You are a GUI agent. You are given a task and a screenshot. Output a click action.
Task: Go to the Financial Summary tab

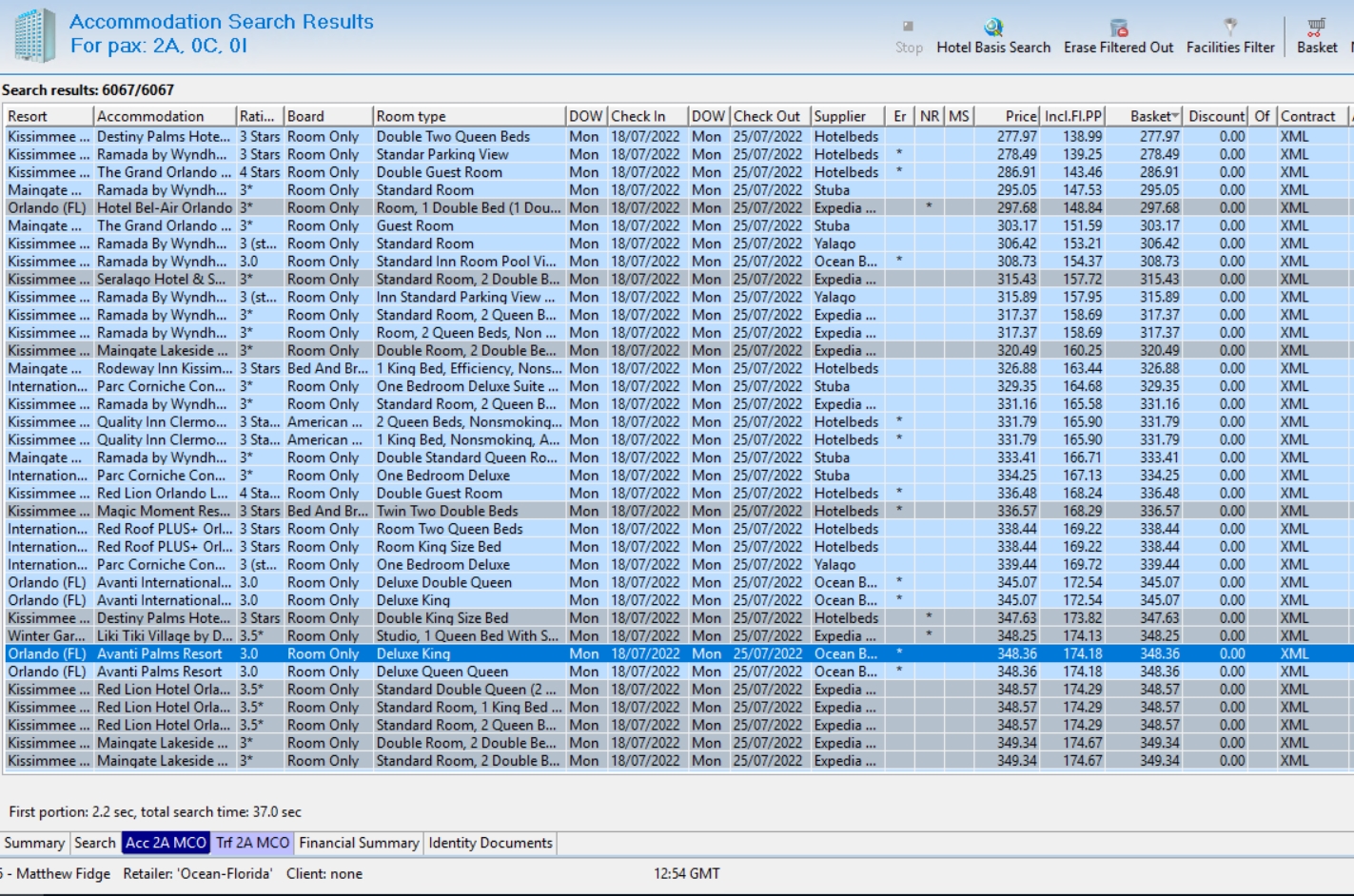(359, 843)
